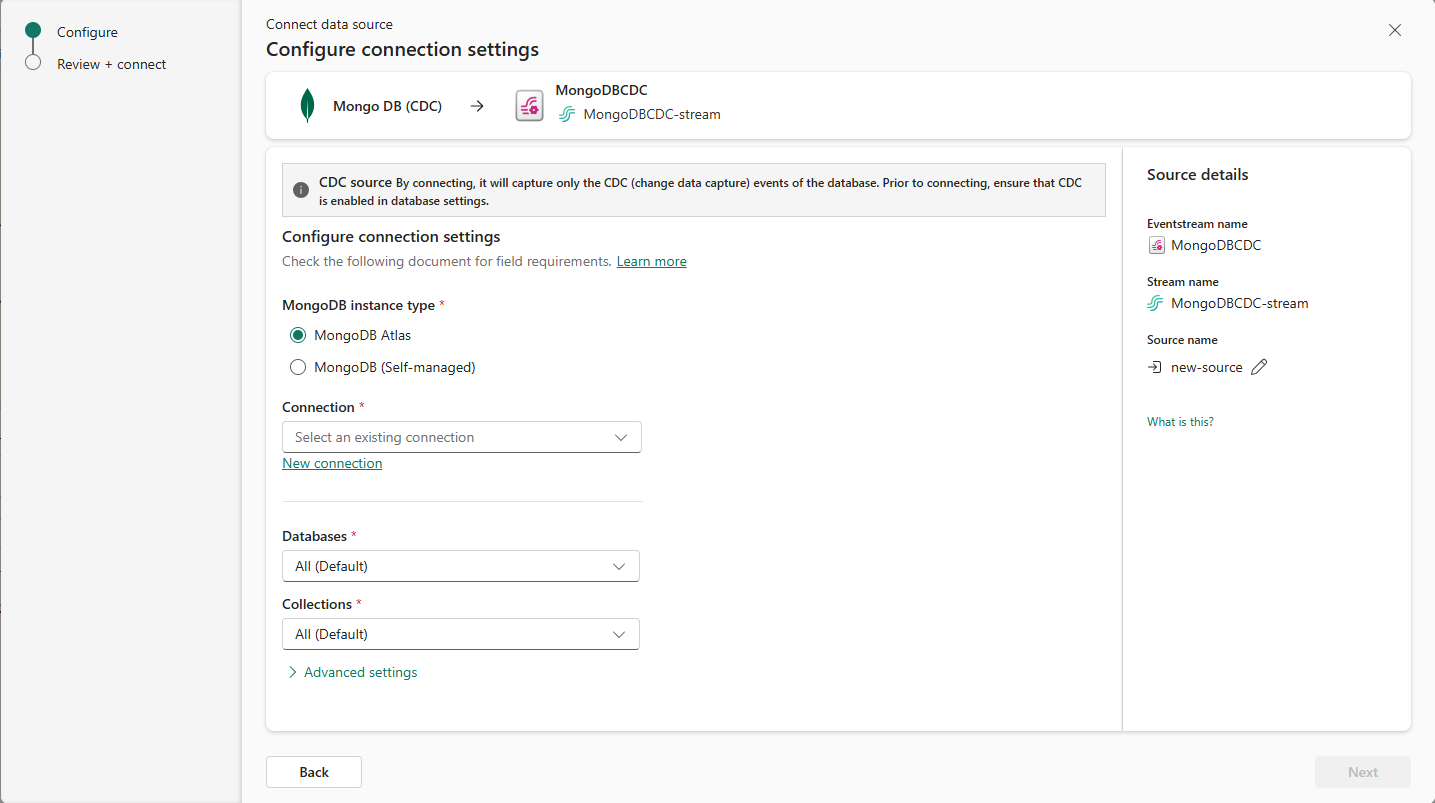Click the Eventstream name icon in Source details
The image size is (1435, 803).
point(1156,245)
